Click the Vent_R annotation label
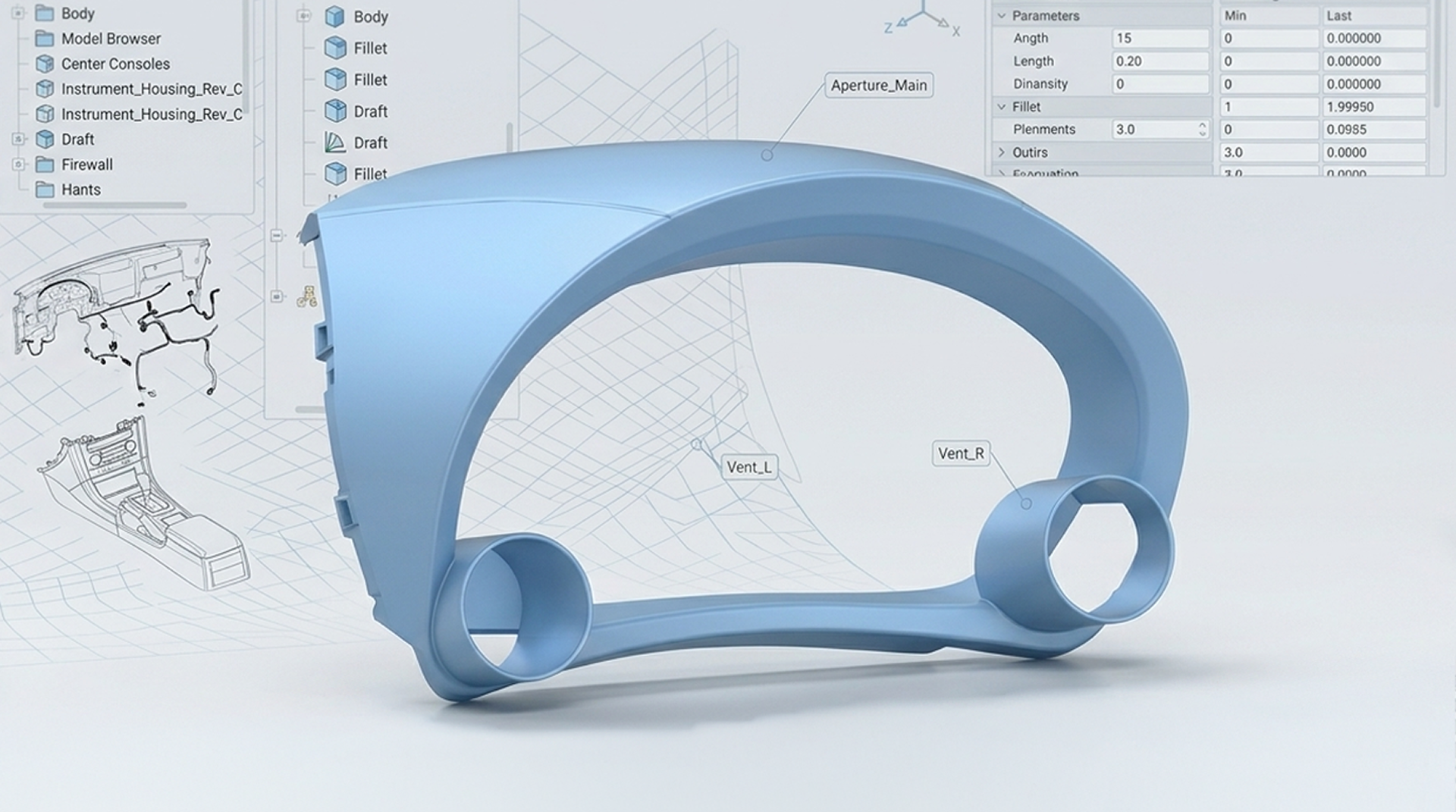This screenshot has width=1456, height=812. tap(961, 453)
